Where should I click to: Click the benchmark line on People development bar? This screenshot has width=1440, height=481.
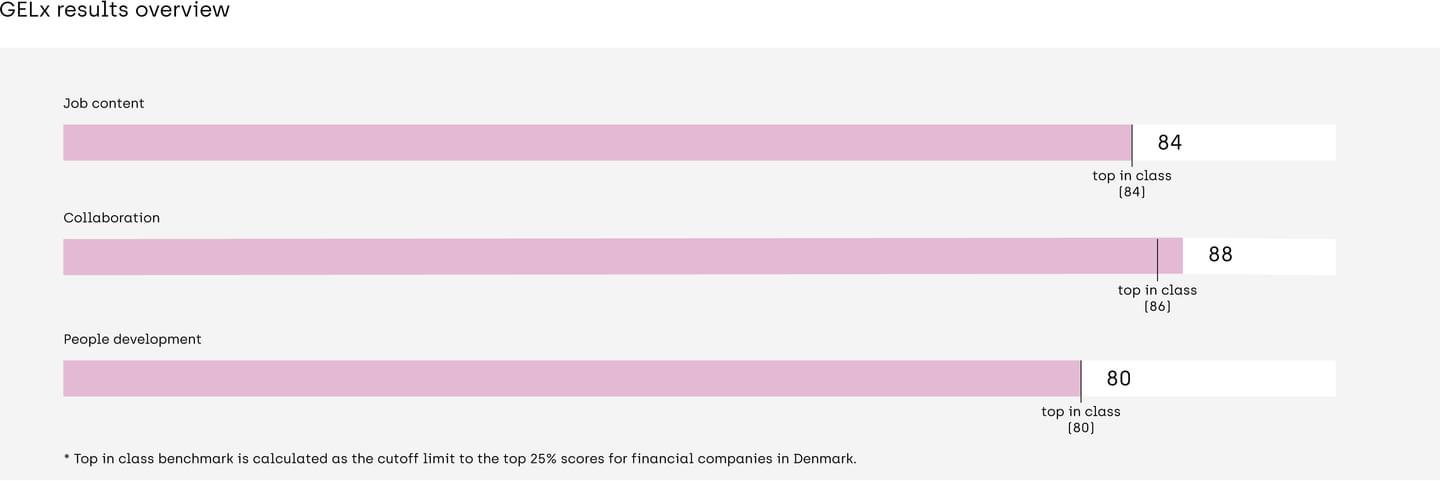click(1081, 382)
